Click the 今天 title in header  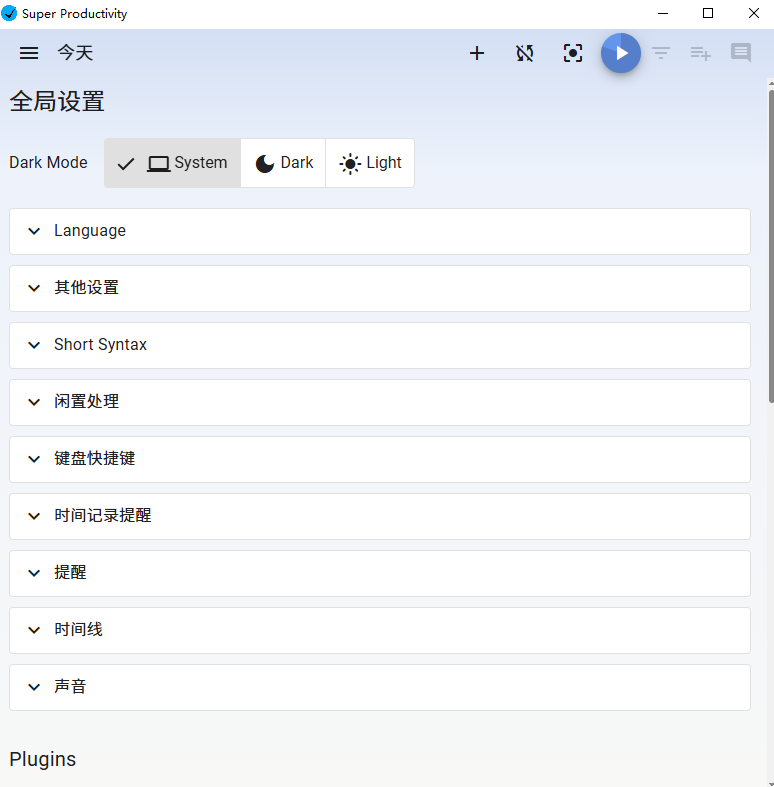pos(75,53)
